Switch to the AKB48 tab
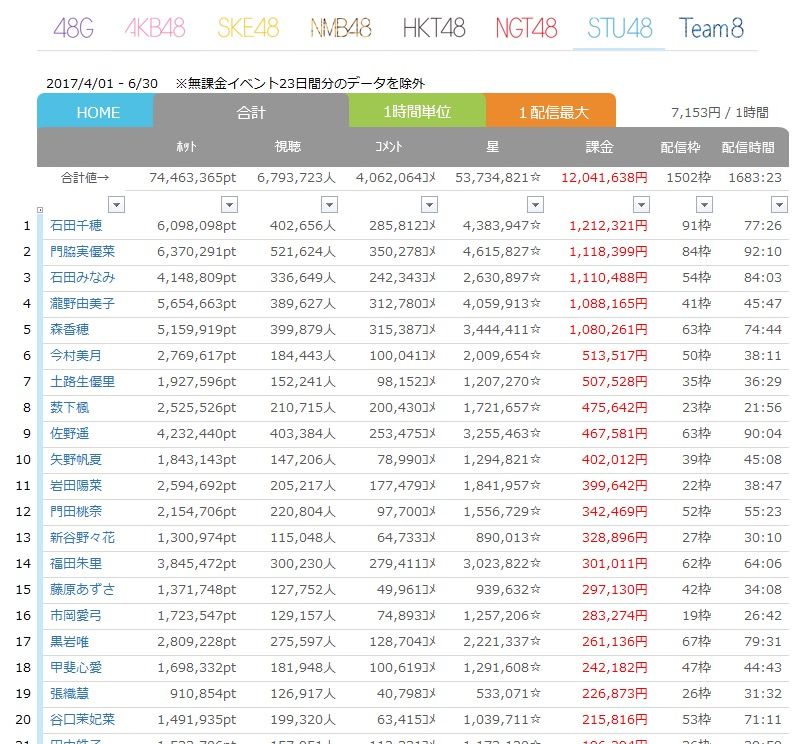This screenshot has height=744, width=808. [155, 28]
